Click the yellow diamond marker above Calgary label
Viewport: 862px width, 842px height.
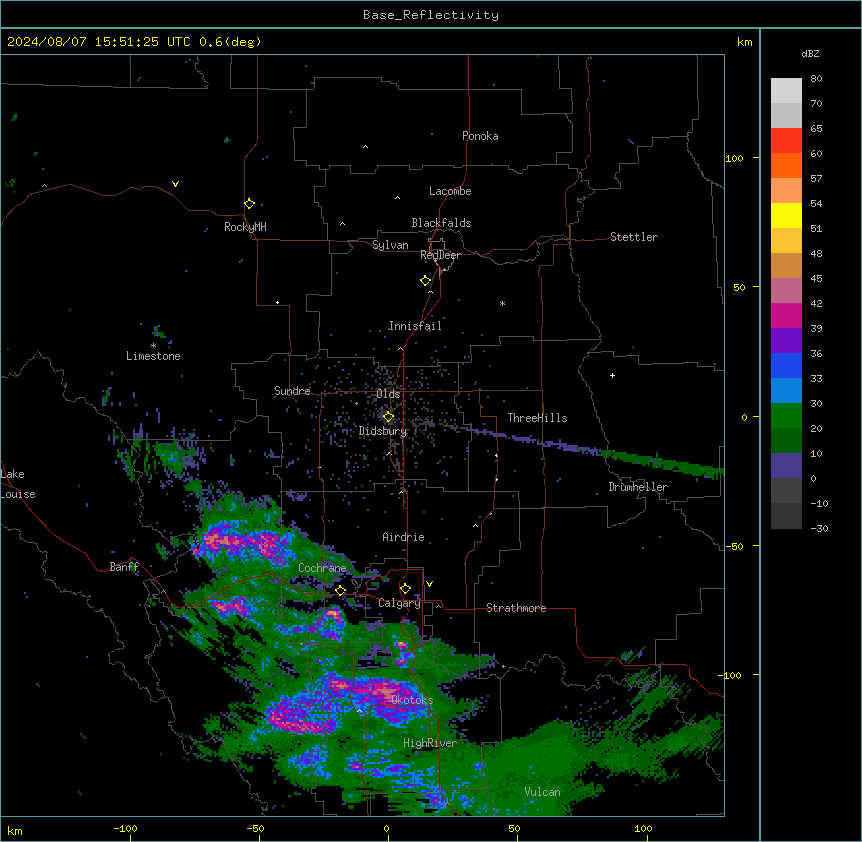(x=405, y=589)
